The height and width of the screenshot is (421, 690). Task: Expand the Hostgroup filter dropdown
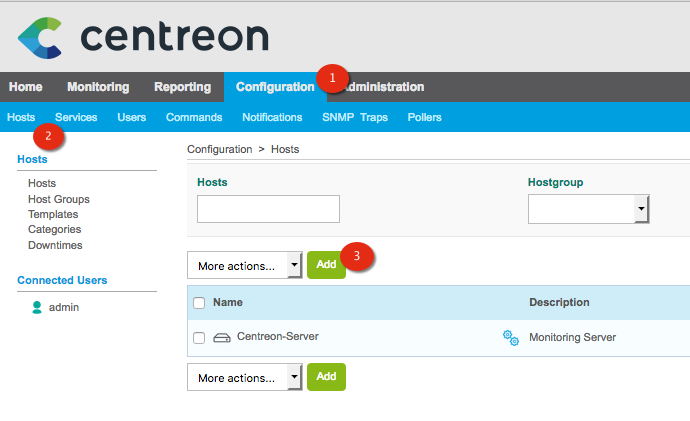click(x=588, y=209)
